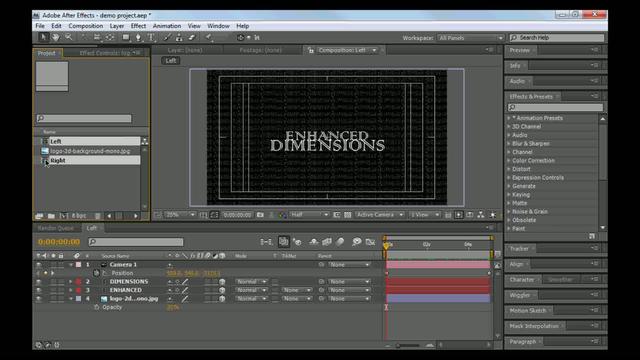Click the new folder icon in Project panel

(x=51, y=216)
